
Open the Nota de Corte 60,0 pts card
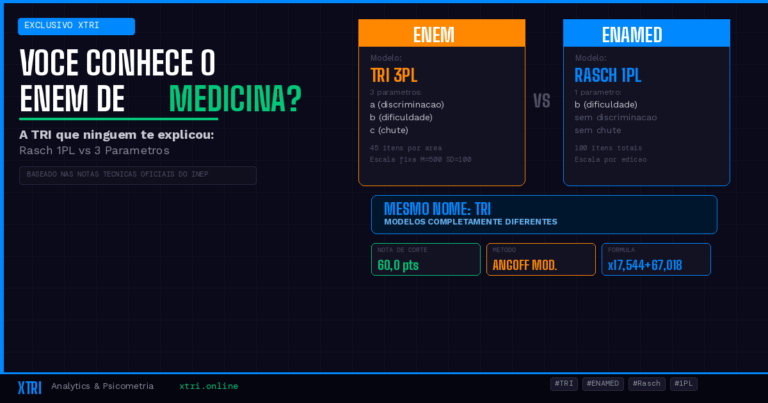click(x=426, y=260)
